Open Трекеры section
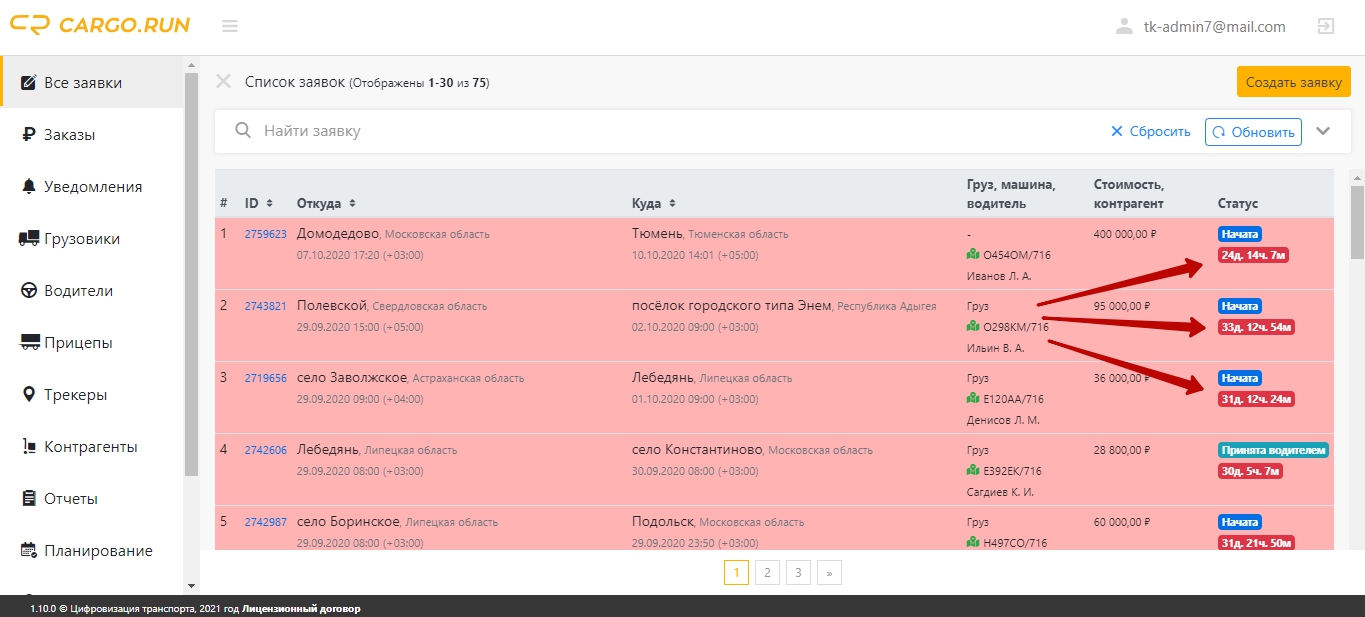Image resolution: width=1365 pixels, height=617 pixels. [92, 394]
